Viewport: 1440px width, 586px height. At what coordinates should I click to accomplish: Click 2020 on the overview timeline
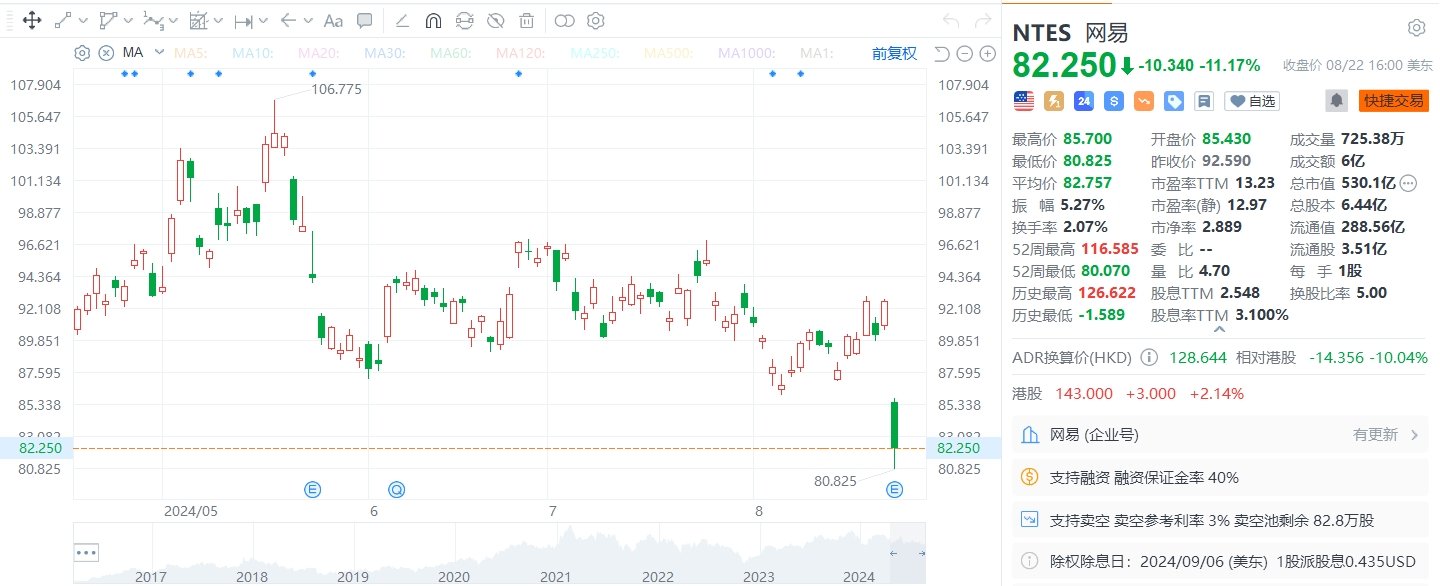click(x=454, y=577)
